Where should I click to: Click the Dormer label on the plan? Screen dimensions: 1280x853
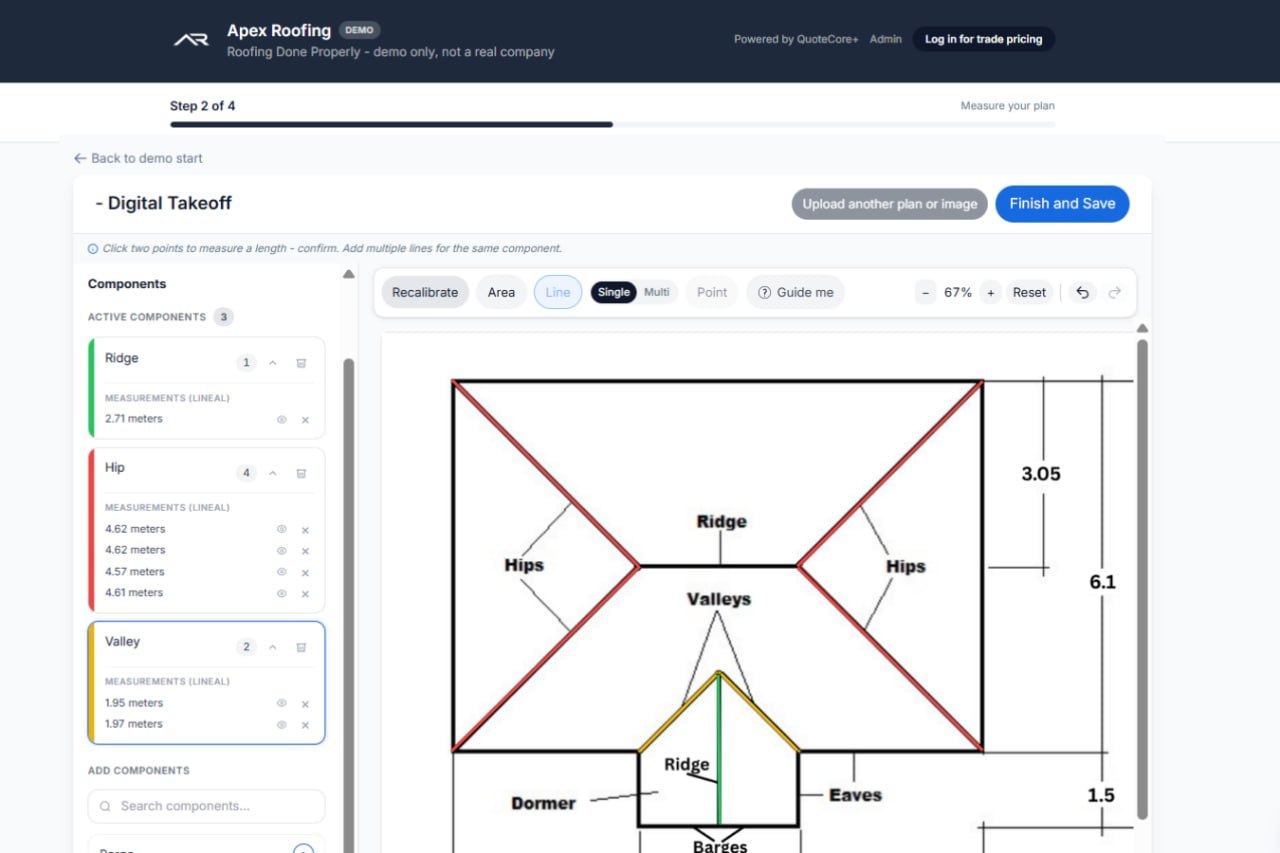click(543, 803)
